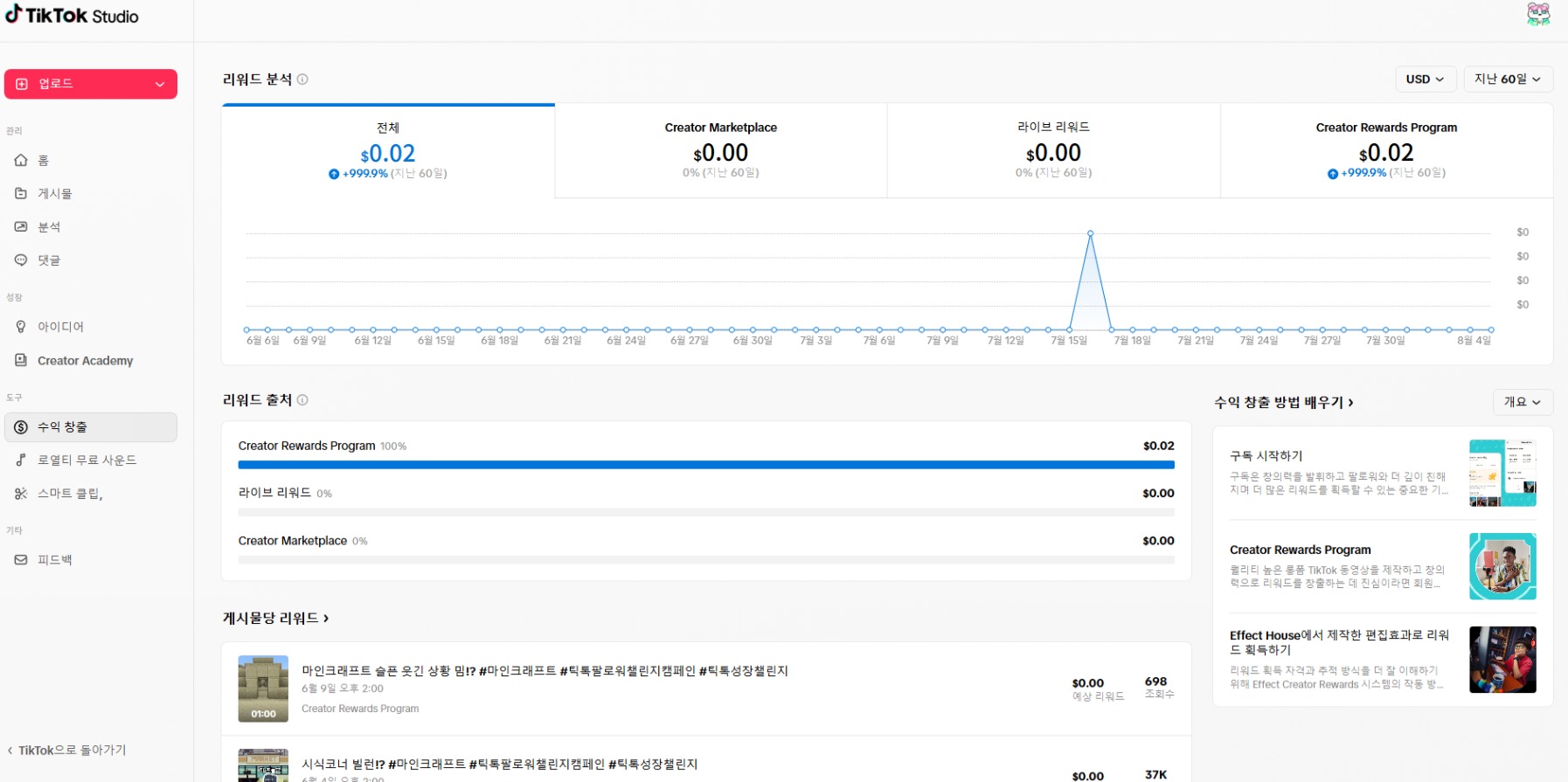The width and height of the screenshot is (1568, 782).
Task: Click the 수익 창출 dollar icon
Action: (x=21, y=427)
